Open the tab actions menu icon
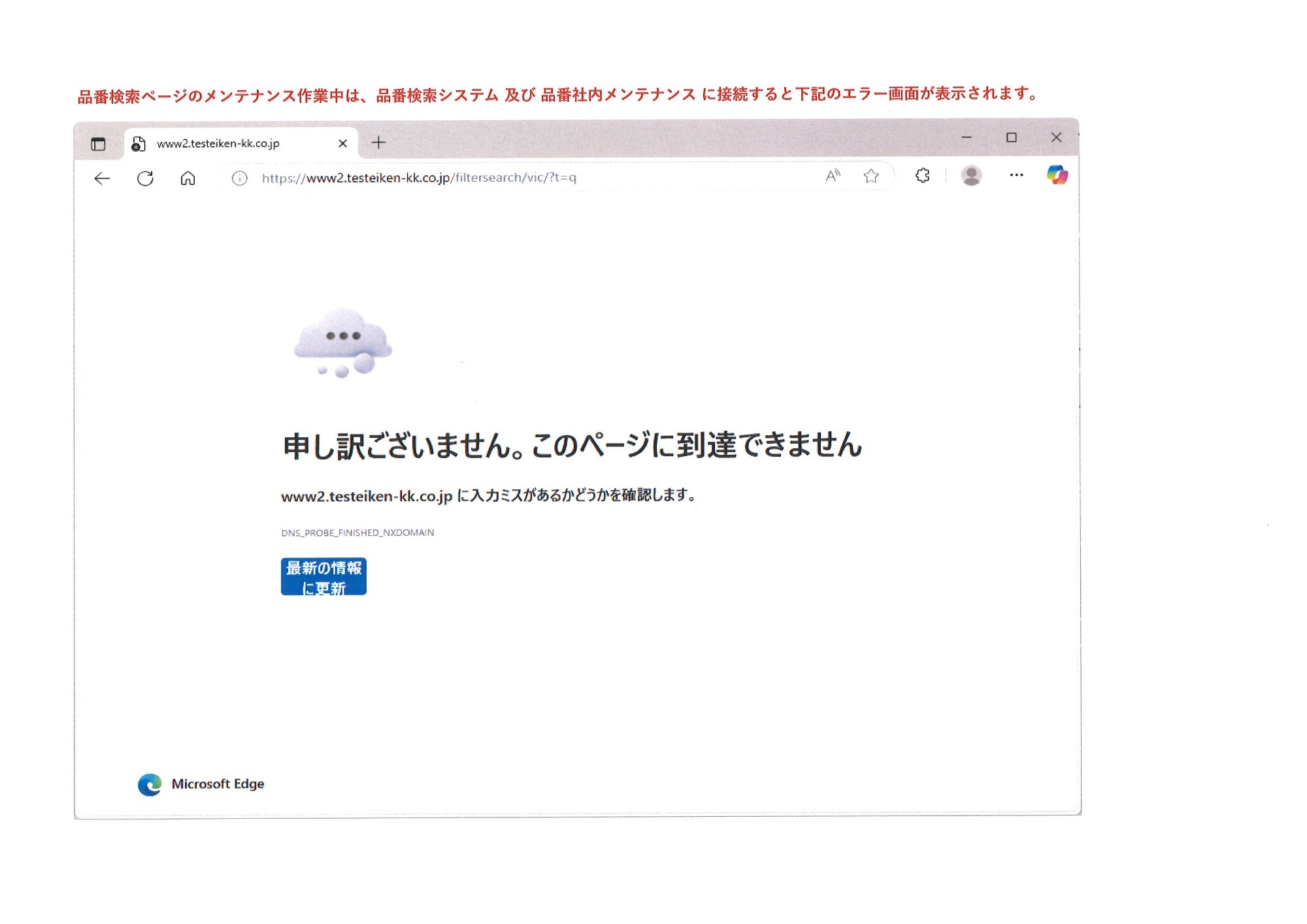This screenshot has width=1307, height=924. coord(98,144)
